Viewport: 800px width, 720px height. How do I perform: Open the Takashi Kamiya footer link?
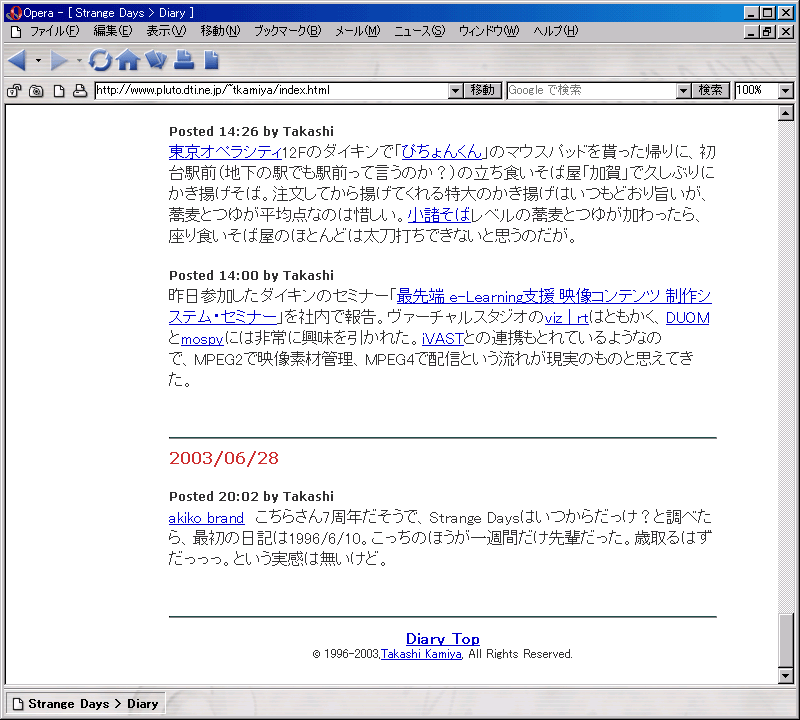click(x=421, y=654)
